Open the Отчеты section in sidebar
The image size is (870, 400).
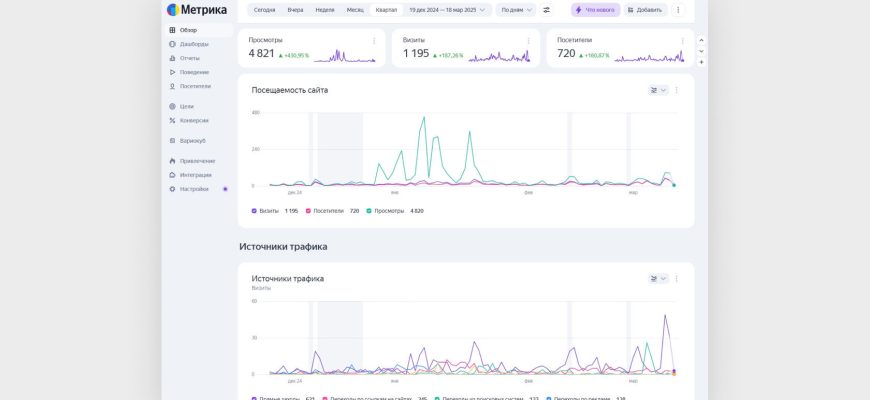[190, 58]
